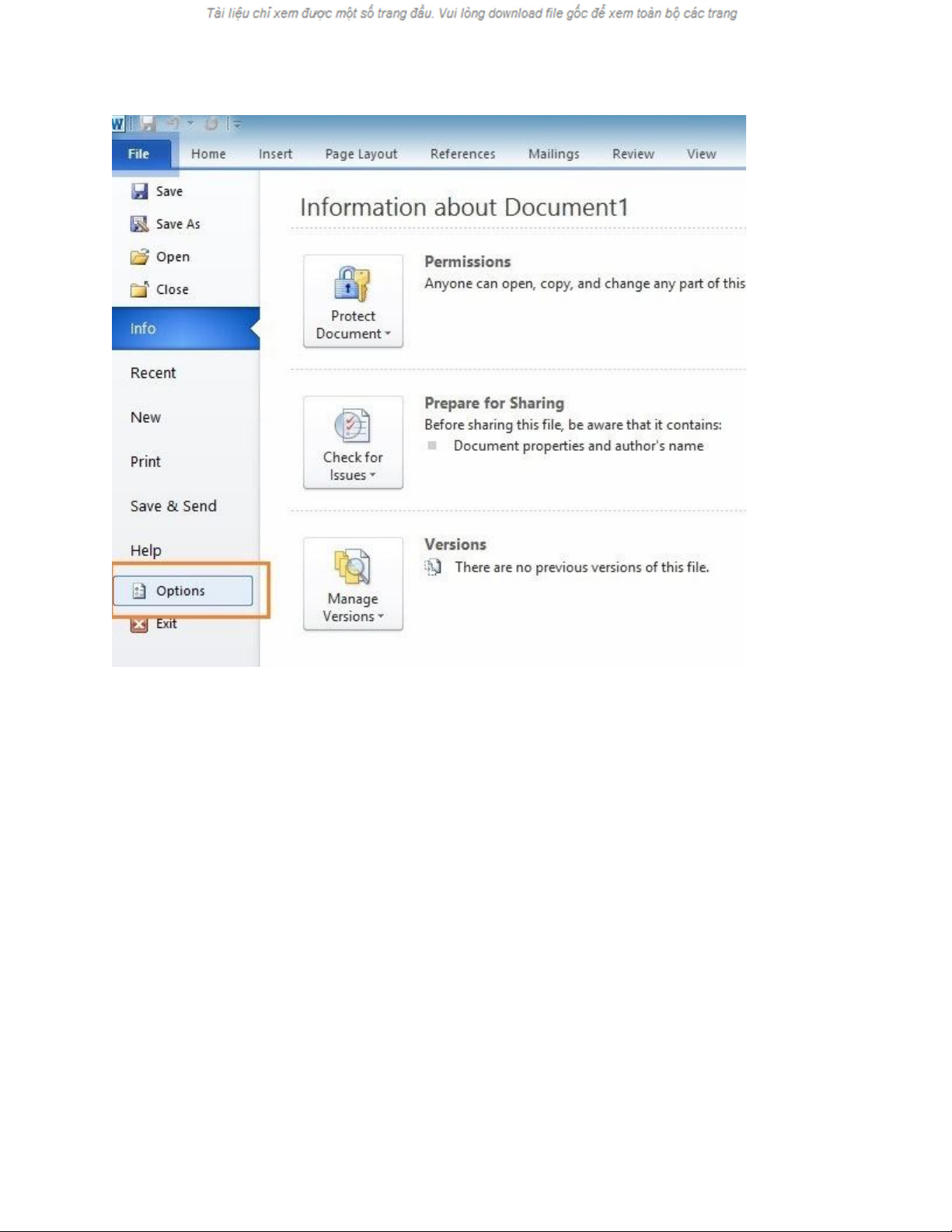Open the undo history dropdown arrow
Viewport: 952px width, 1232px height.
point(190,124)
